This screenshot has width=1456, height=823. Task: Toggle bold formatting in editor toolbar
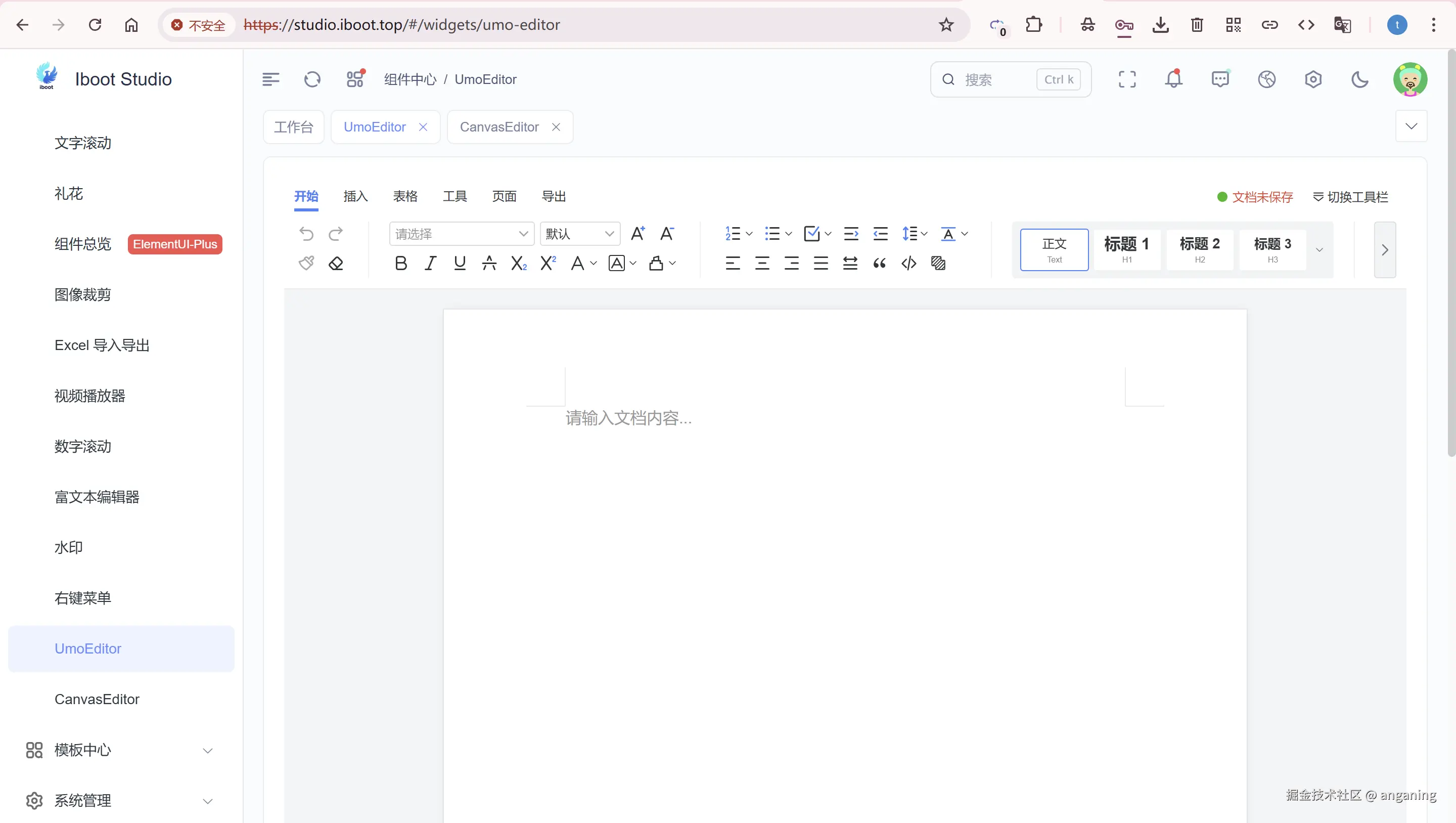coord(401,264)
